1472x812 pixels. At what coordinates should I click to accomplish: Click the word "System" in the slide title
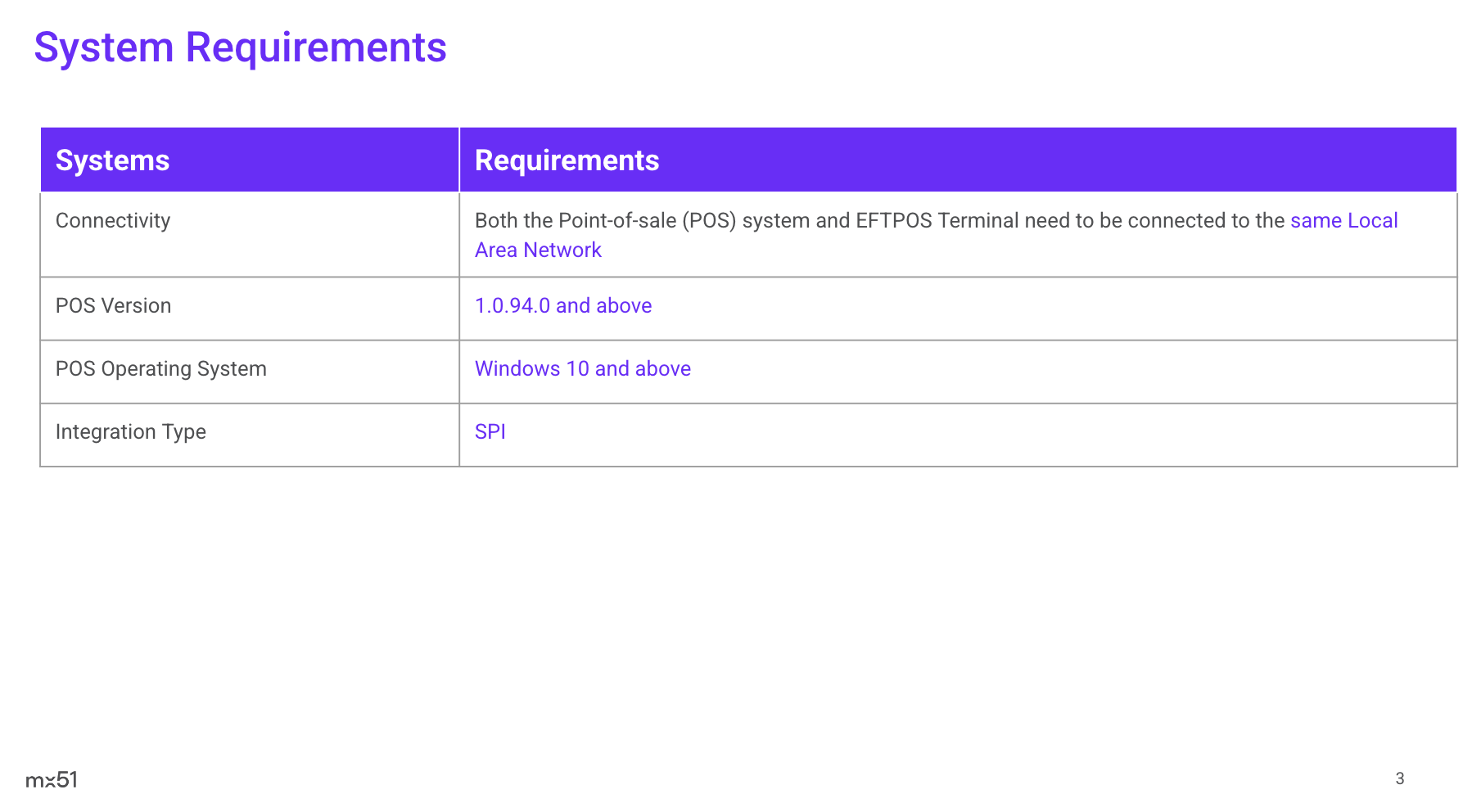[x=104, y=47]
